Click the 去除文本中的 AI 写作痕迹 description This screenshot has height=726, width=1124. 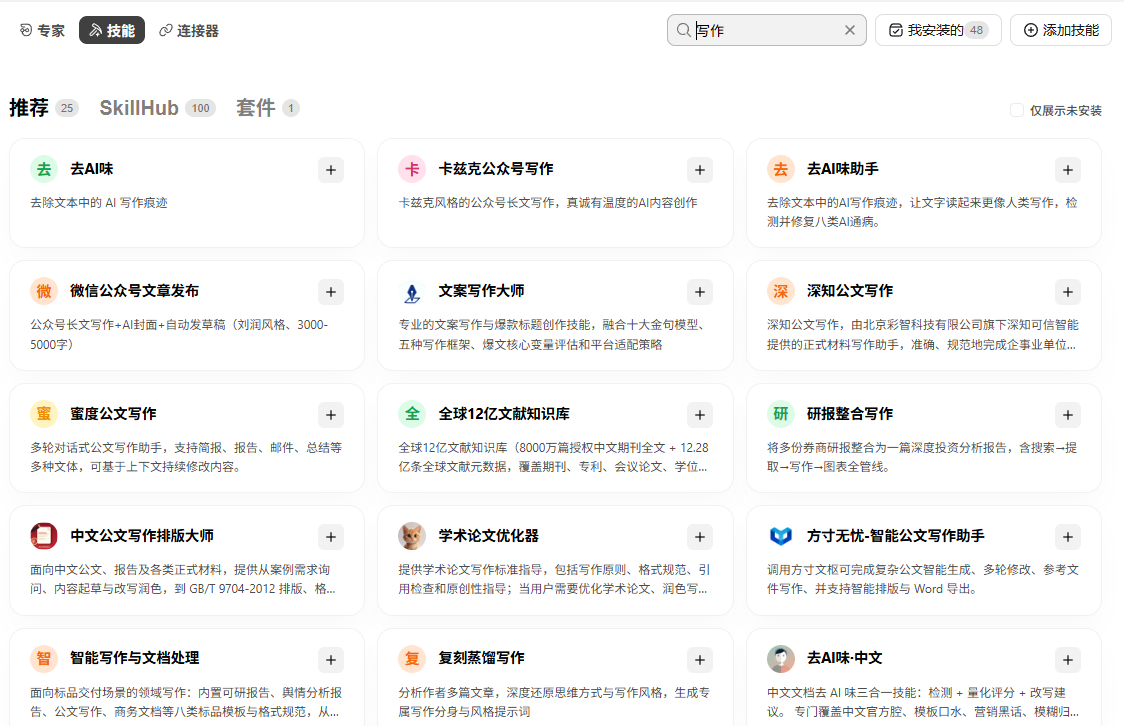click(x=99, y=203)
